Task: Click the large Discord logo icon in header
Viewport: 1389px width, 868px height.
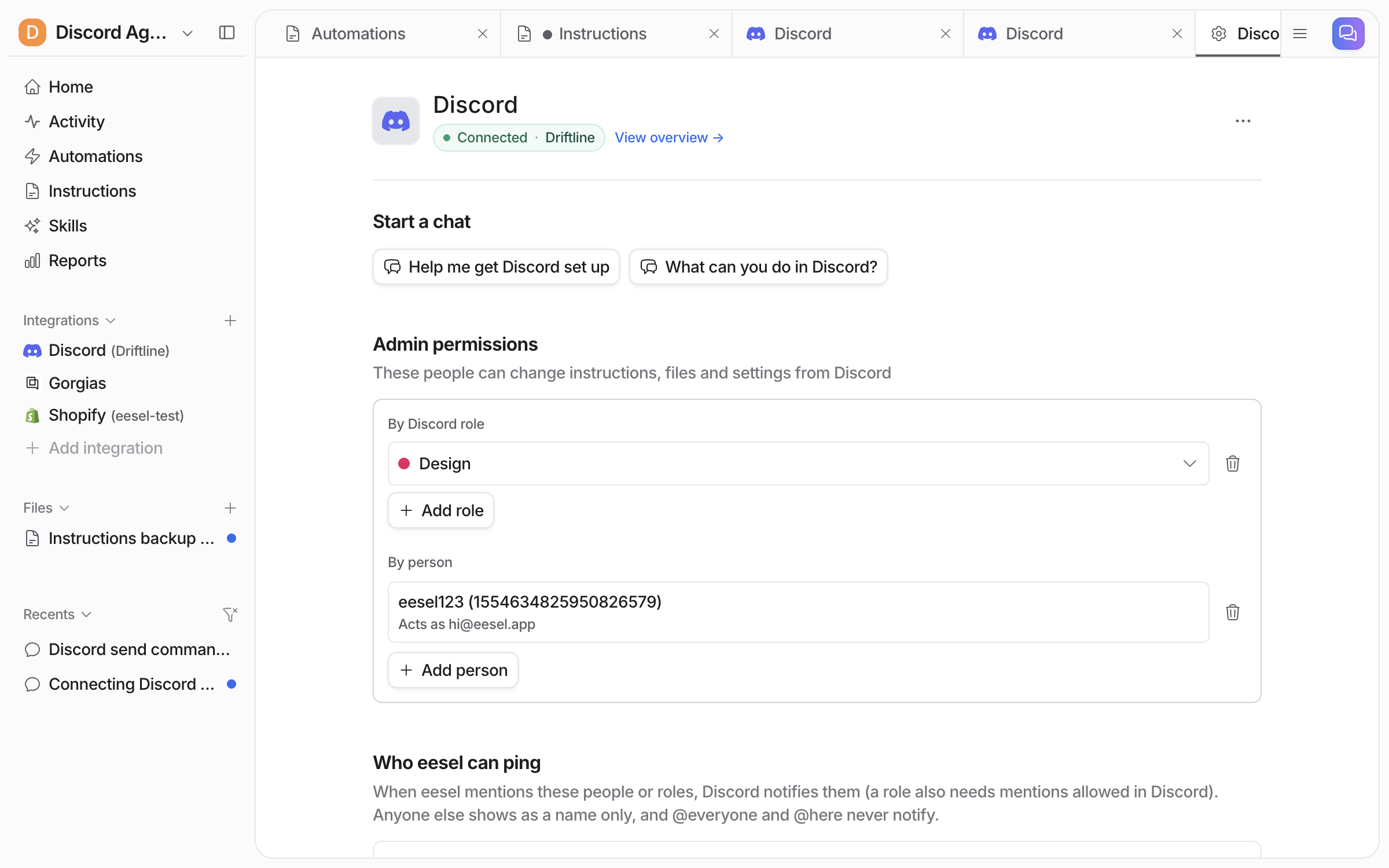Action: [x=396, y=121]
